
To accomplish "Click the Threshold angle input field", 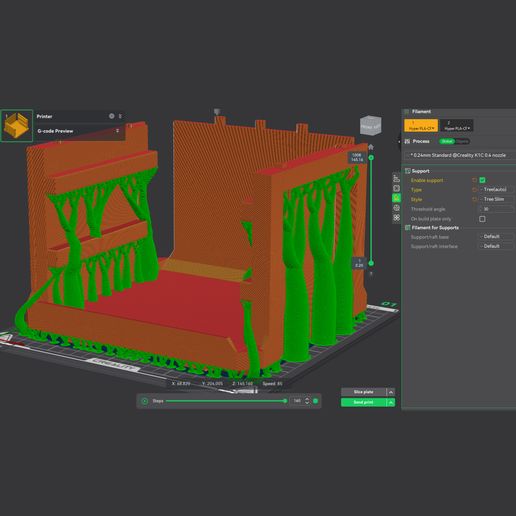I will click(497, 209).
